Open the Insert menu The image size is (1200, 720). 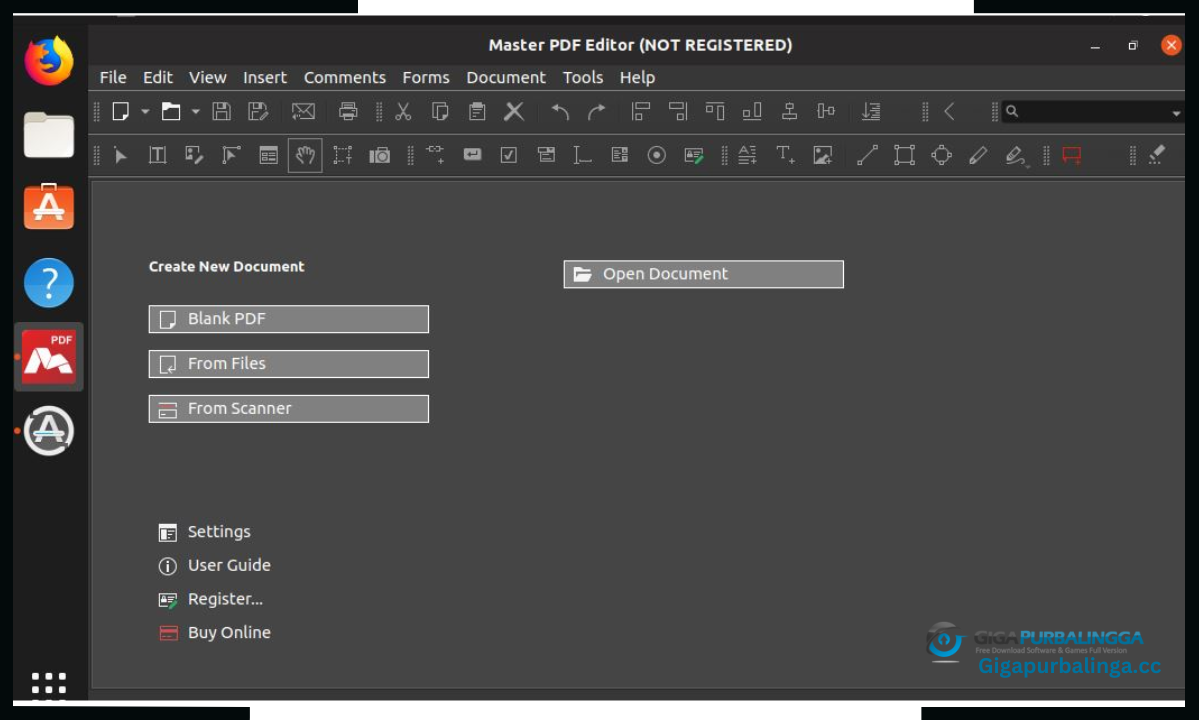[265, 77]
